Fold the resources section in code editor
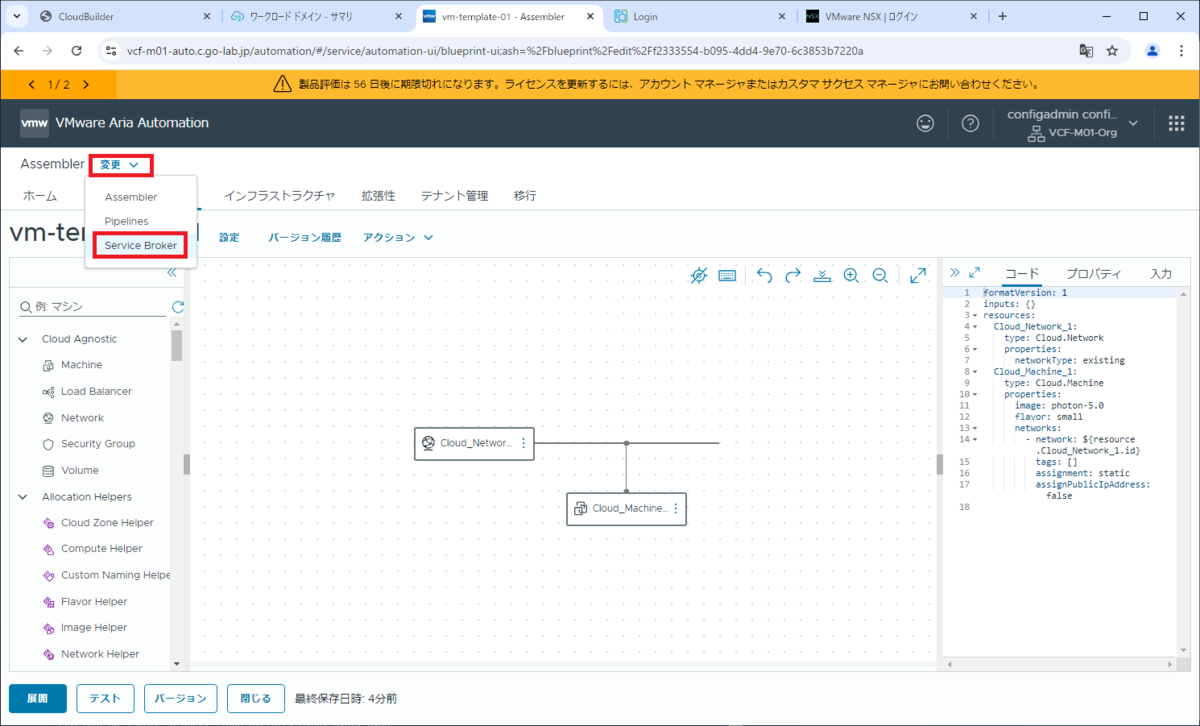 point(975,315)
